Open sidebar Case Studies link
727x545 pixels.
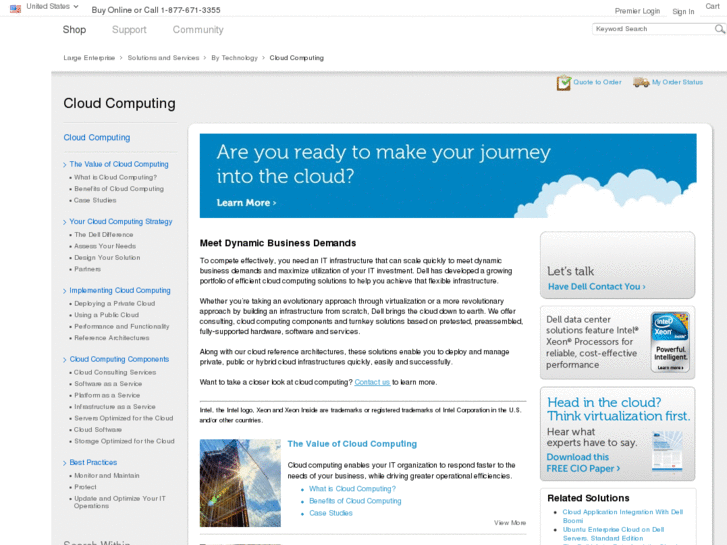pyautogui.click(x=95, y=200)
